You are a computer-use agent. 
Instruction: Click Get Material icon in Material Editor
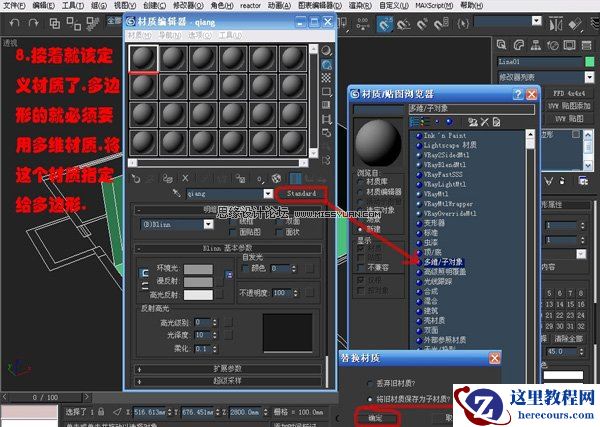click(x=135, y=178)
